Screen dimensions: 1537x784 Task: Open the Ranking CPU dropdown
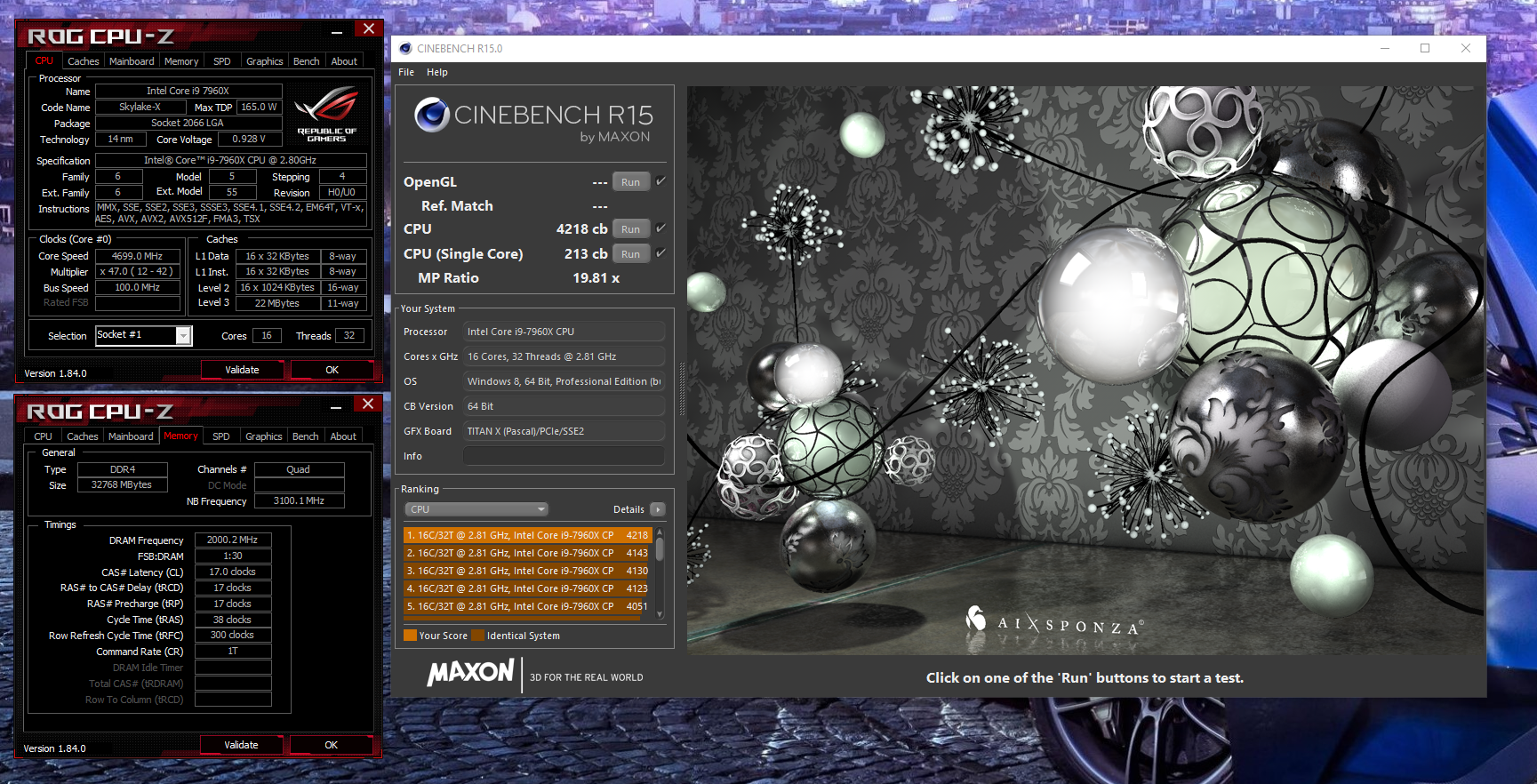pyautogui.click(x=476, y=509)
